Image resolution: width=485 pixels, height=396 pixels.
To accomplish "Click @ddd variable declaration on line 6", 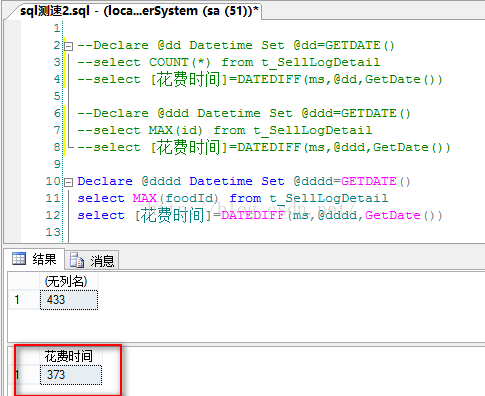I will tap(173, 113).
